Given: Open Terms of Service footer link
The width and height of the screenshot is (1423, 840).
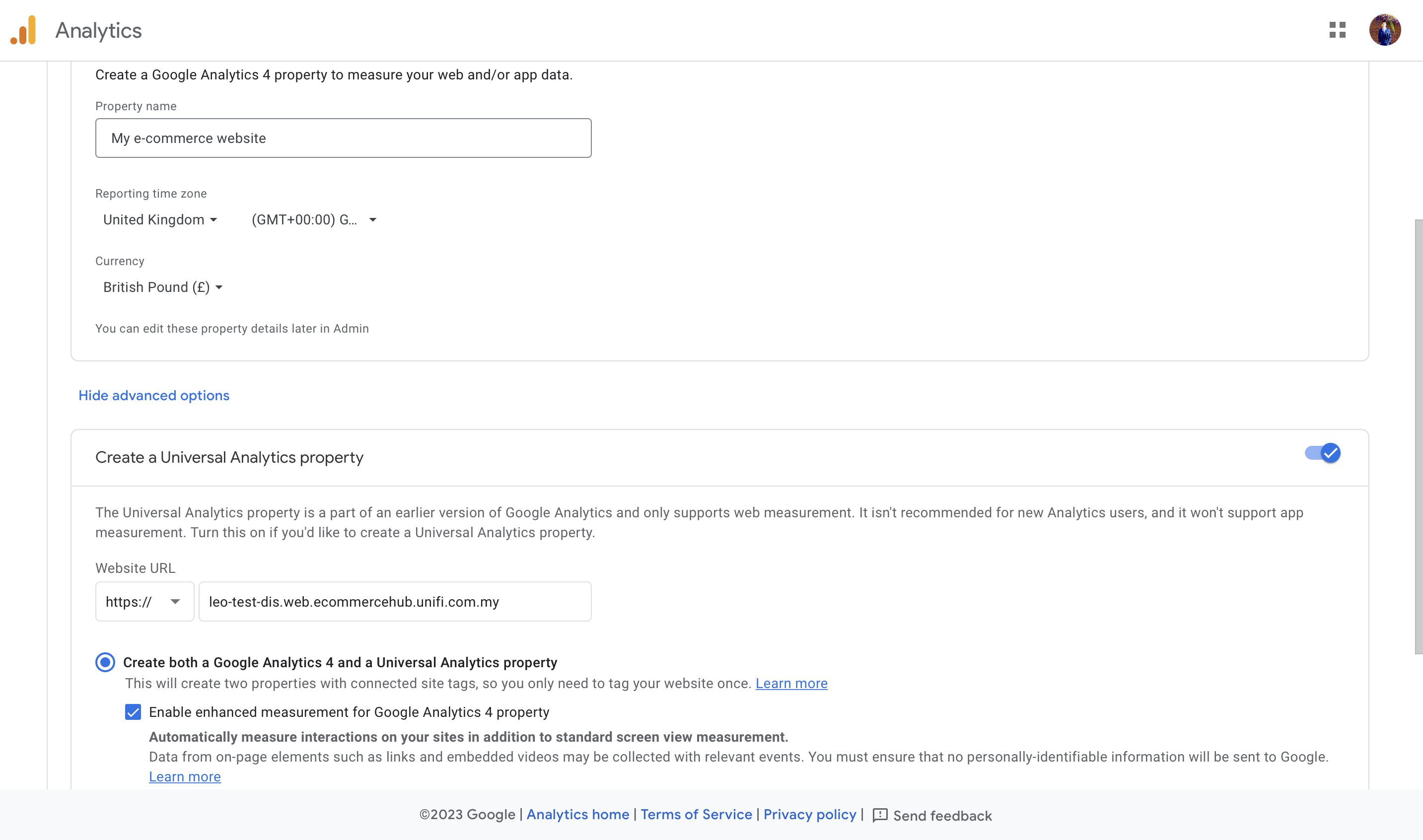Looking at the screenshot, I should point(696,815).
